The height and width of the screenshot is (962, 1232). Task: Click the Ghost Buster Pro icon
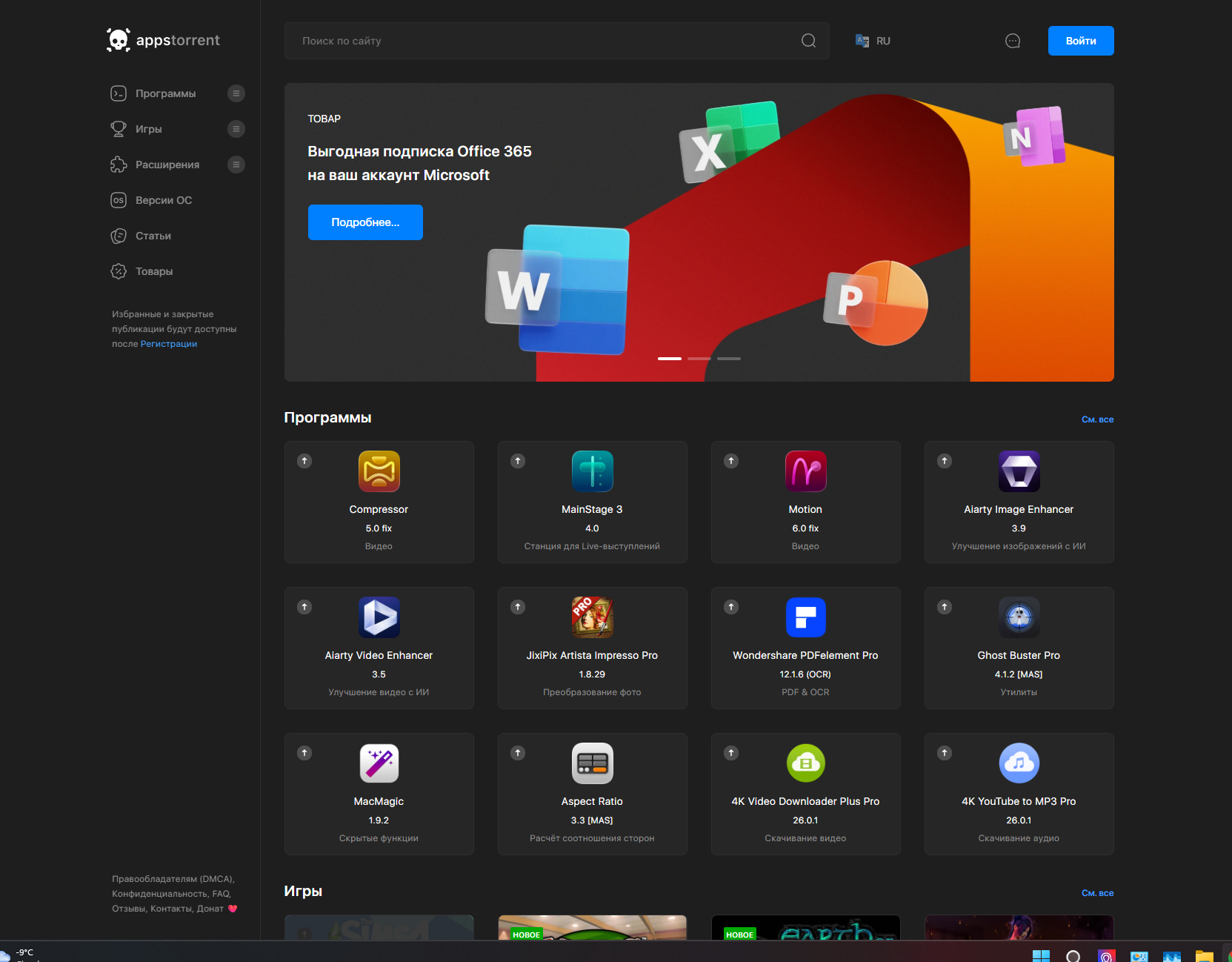[x=1019, y=617]
